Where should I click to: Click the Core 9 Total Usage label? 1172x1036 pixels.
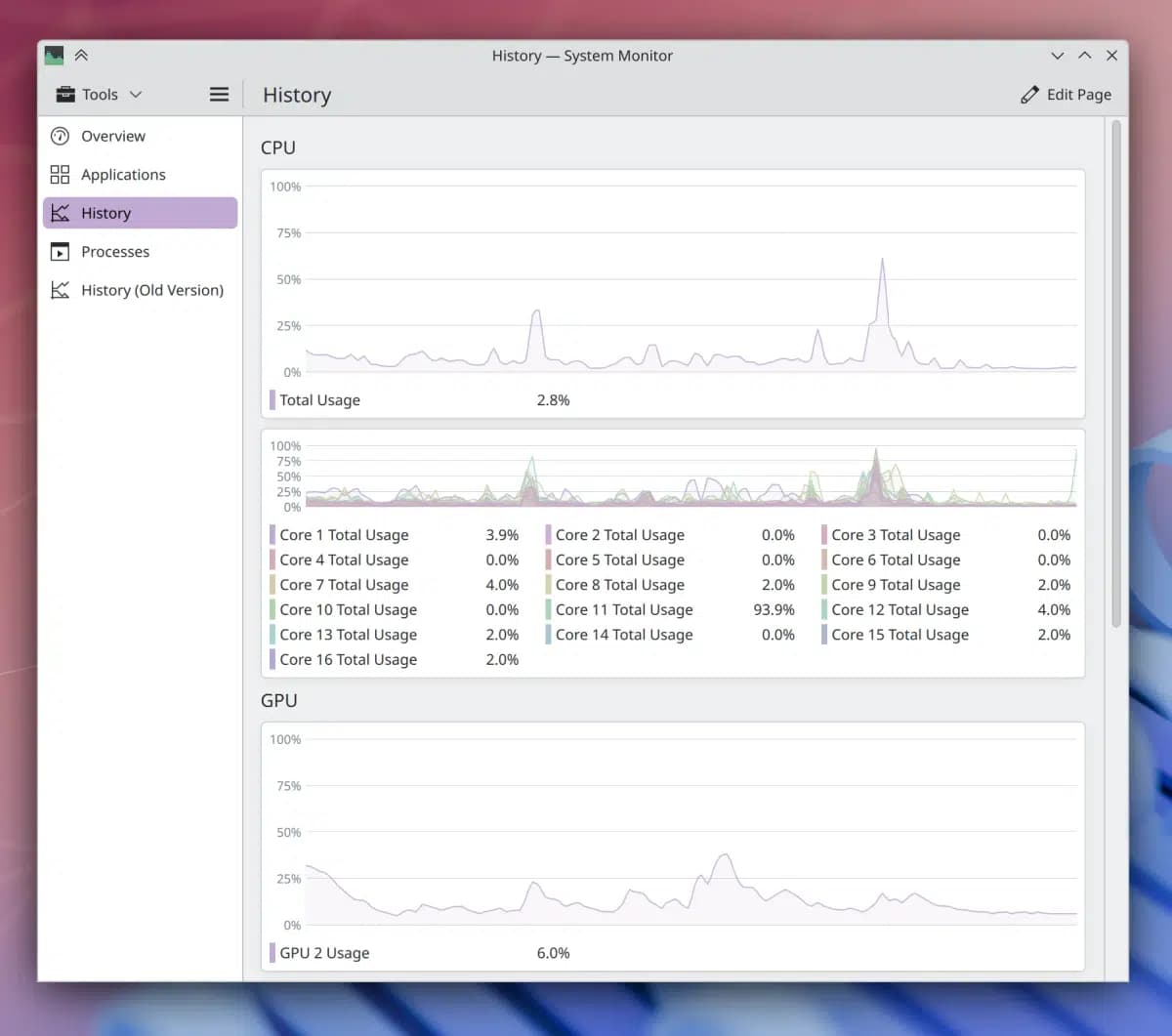(896, 585)
